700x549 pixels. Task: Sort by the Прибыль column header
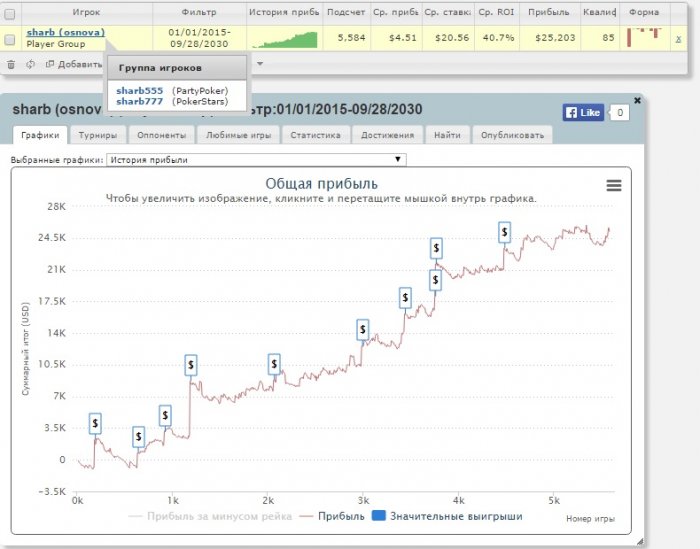[549, 12]
